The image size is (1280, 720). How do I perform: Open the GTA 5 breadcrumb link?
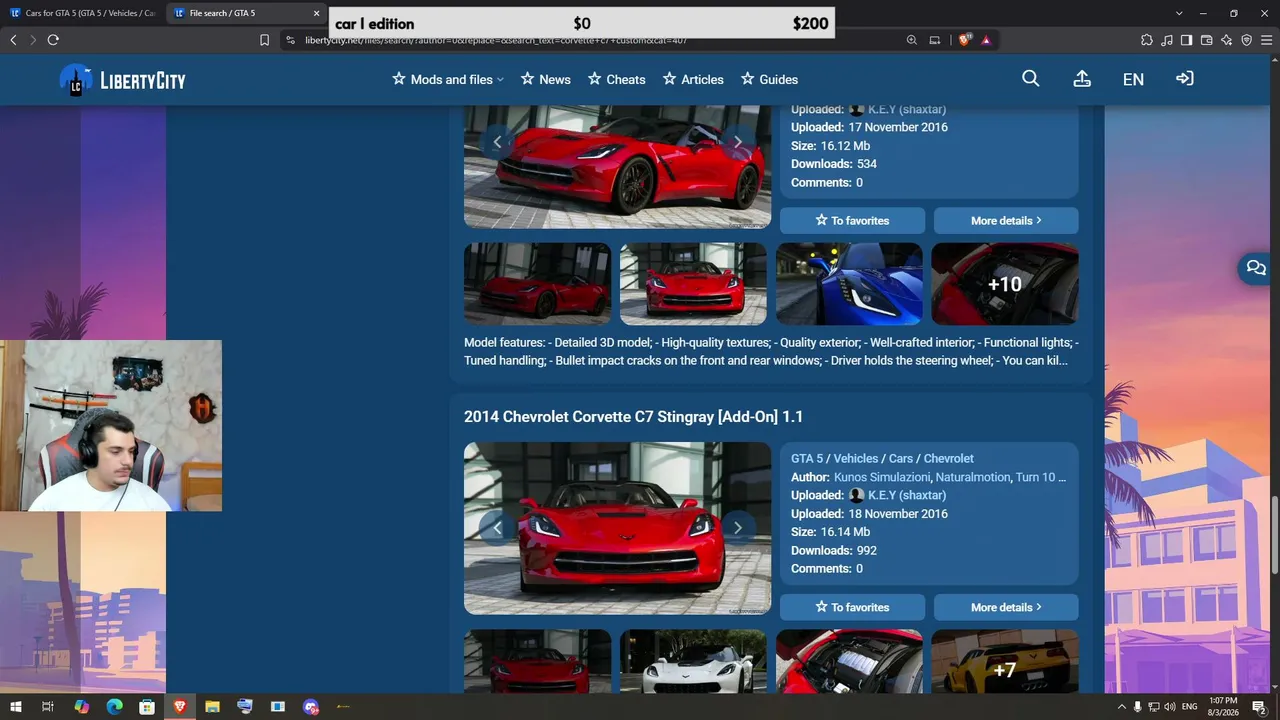807,458
